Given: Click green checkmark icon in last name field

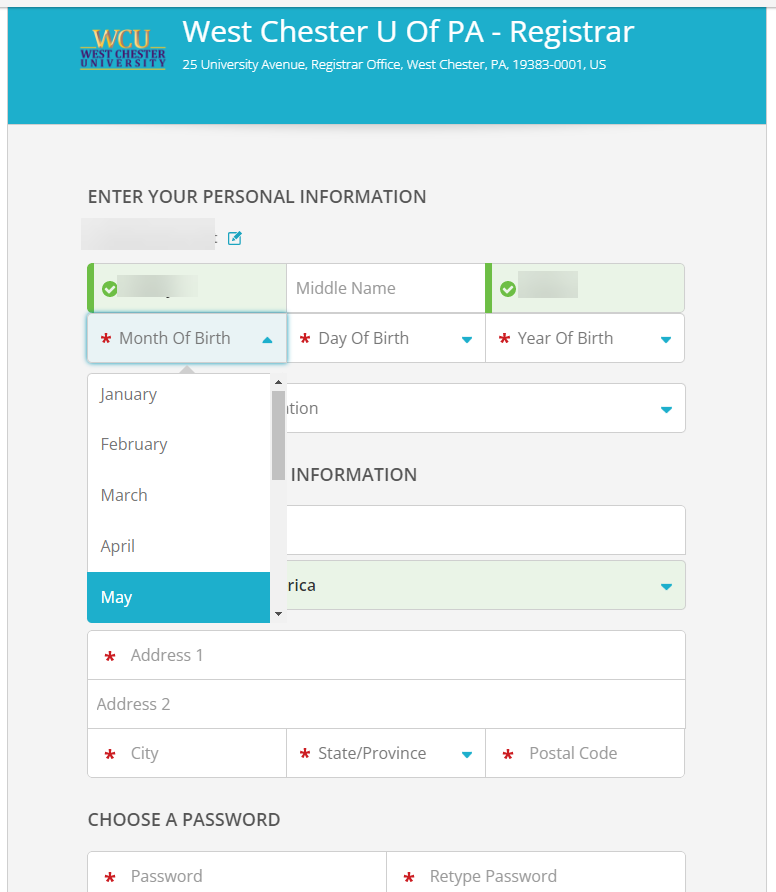Looking at the screenshot, I should click(x=508, y=289).
